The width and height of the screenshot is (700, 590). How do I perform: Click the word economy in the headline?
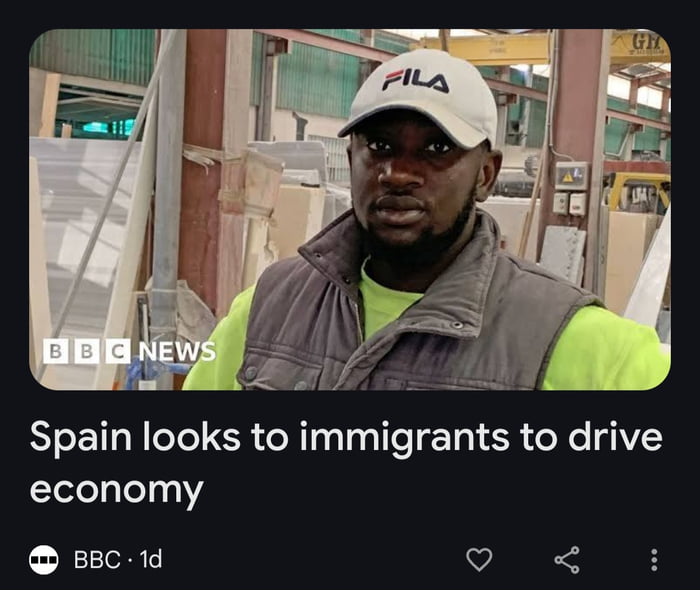[x=117, y=490]
